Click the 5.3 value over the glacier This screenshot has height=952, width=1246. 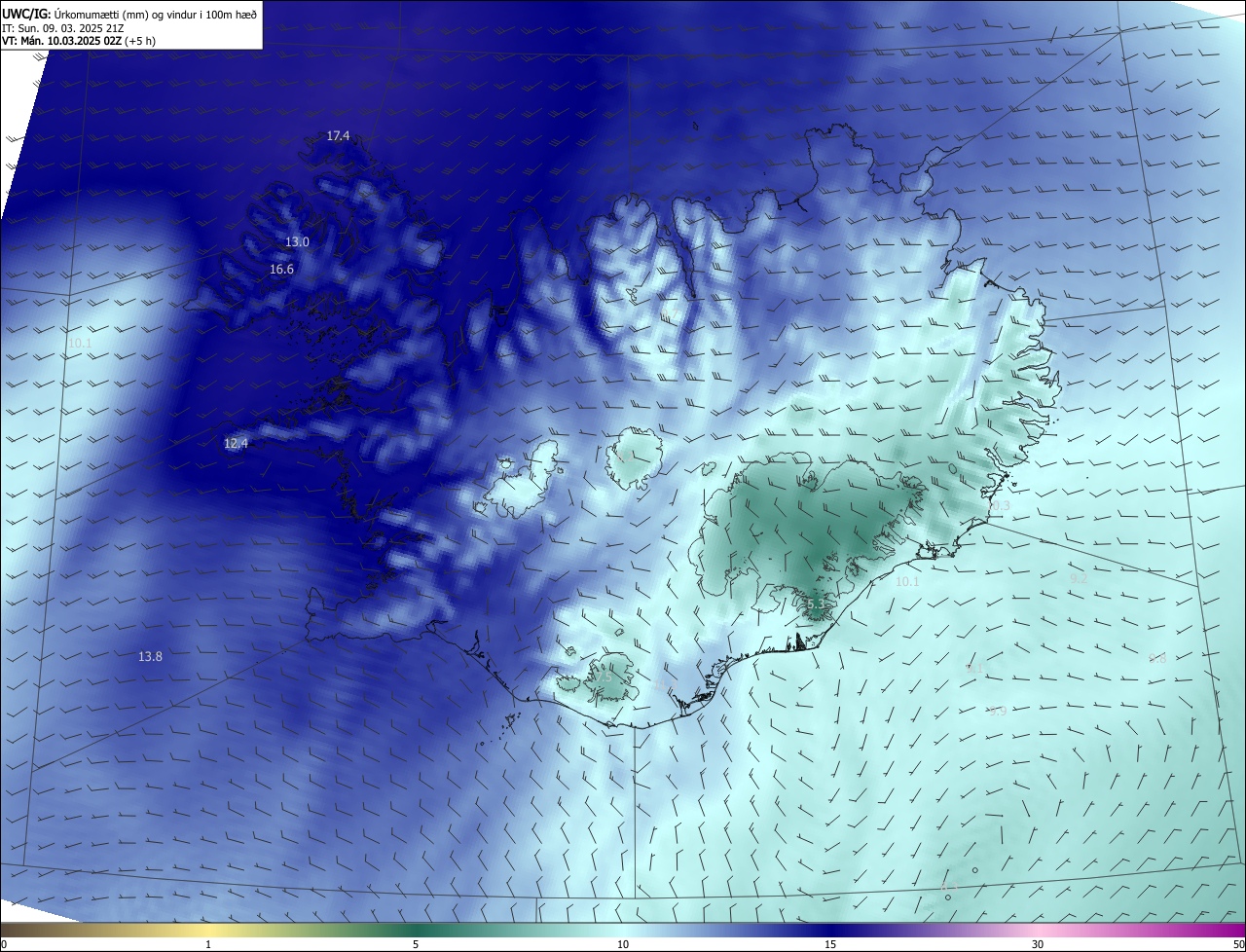(x=816, y=604)
